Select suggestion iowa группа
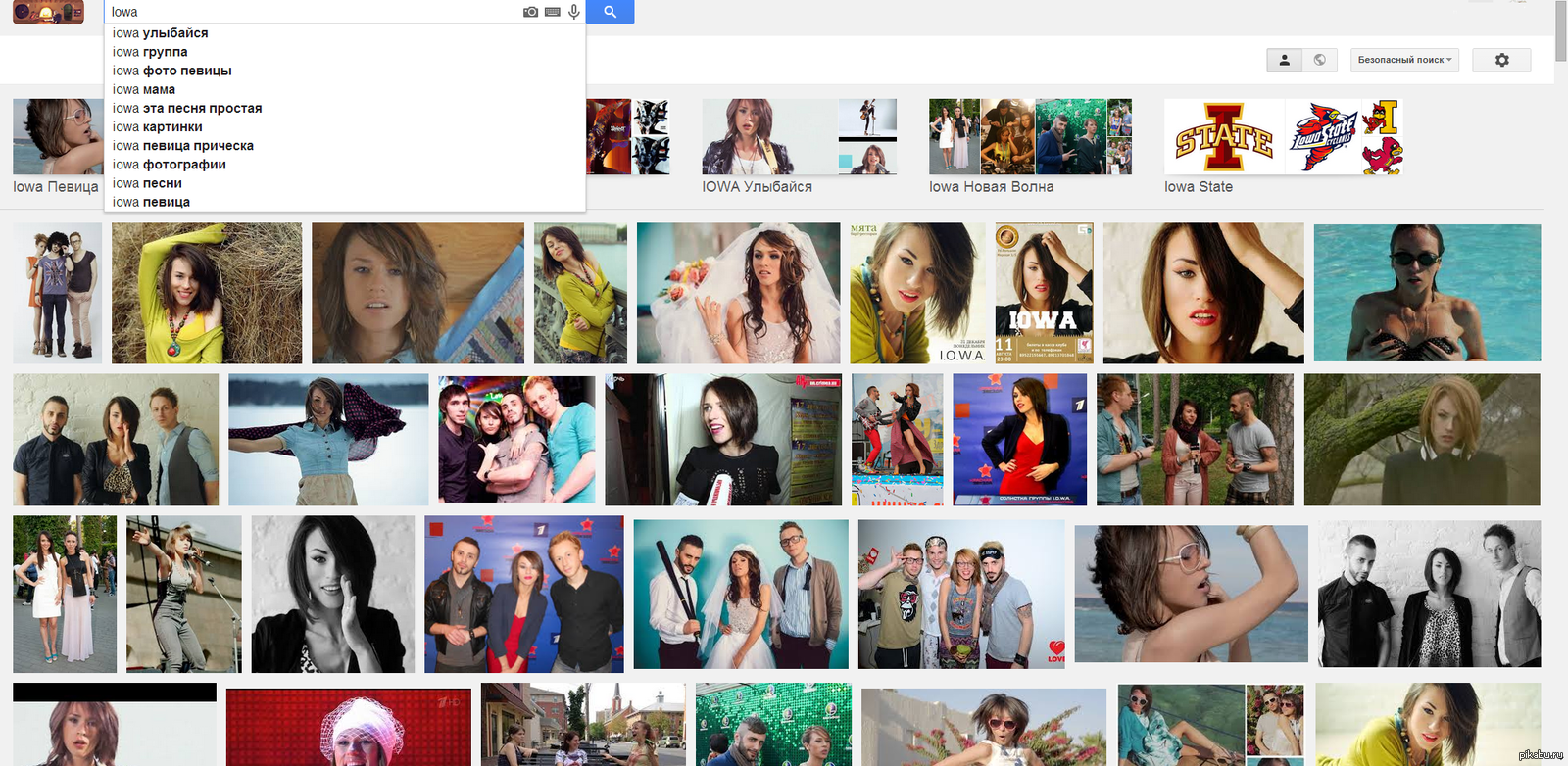The width and height of the screenshot is (1568, 766). pos(345,52)
